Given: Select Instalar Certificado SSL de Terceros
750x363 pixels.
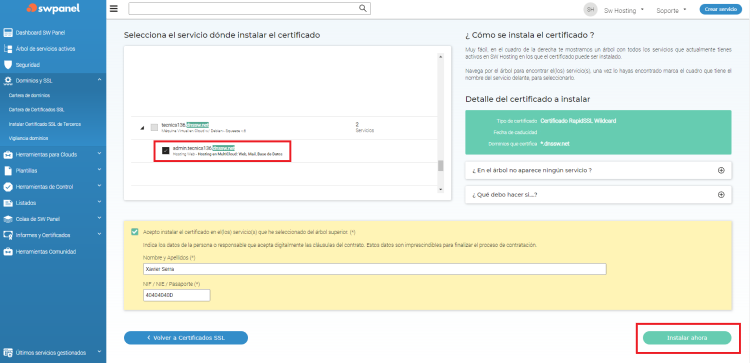Looking at the screenshot, I should 45,124.
